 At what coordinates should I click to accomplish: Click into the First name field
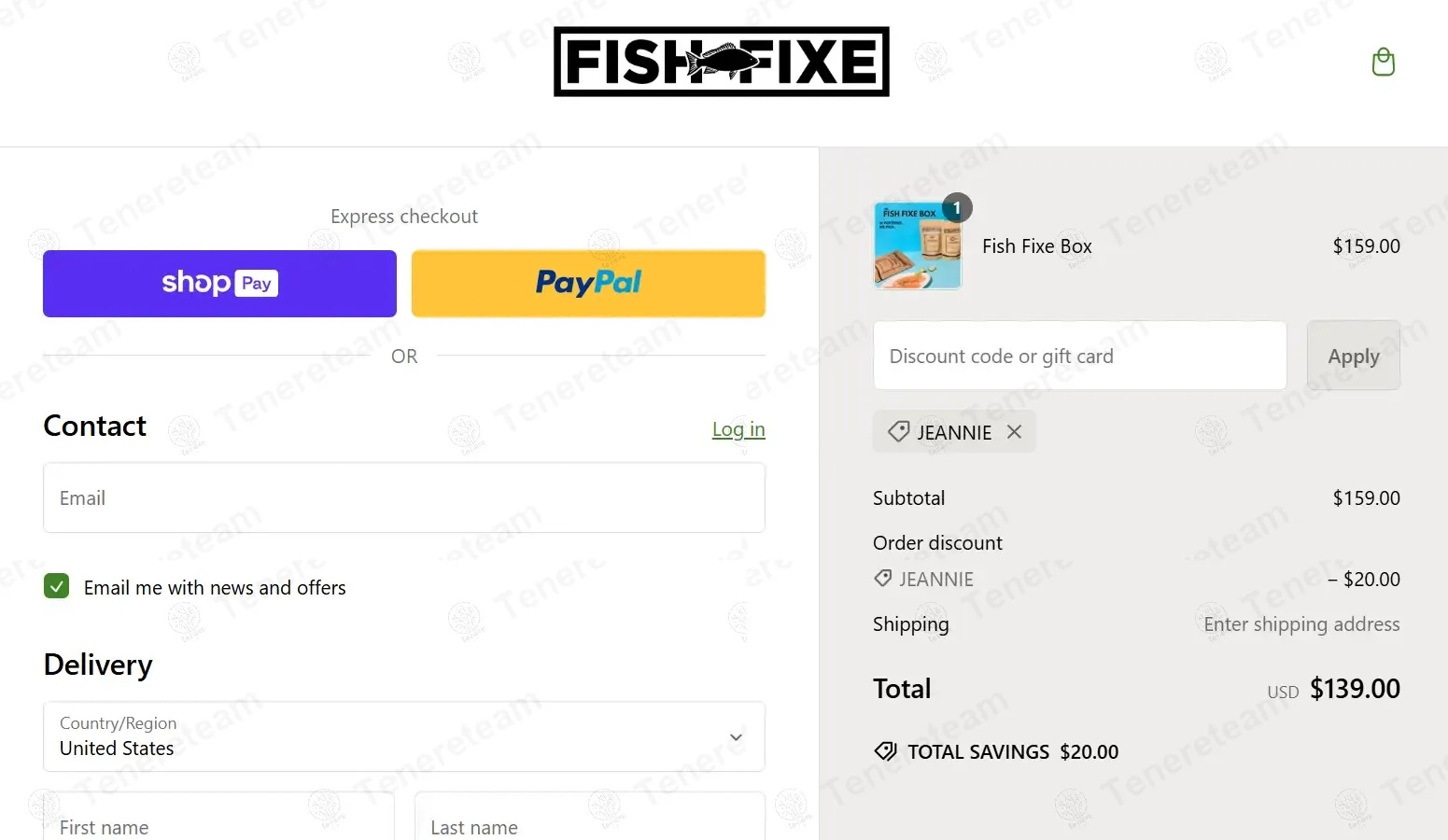[x=218, y=821]
